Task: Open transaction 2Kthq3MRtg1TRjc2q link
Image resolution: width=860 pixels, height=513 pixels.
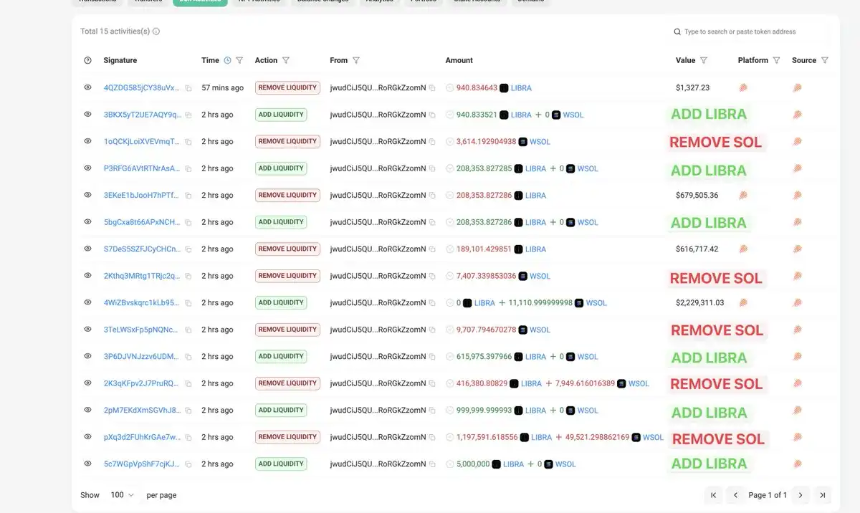Action: tap(142, 276)
